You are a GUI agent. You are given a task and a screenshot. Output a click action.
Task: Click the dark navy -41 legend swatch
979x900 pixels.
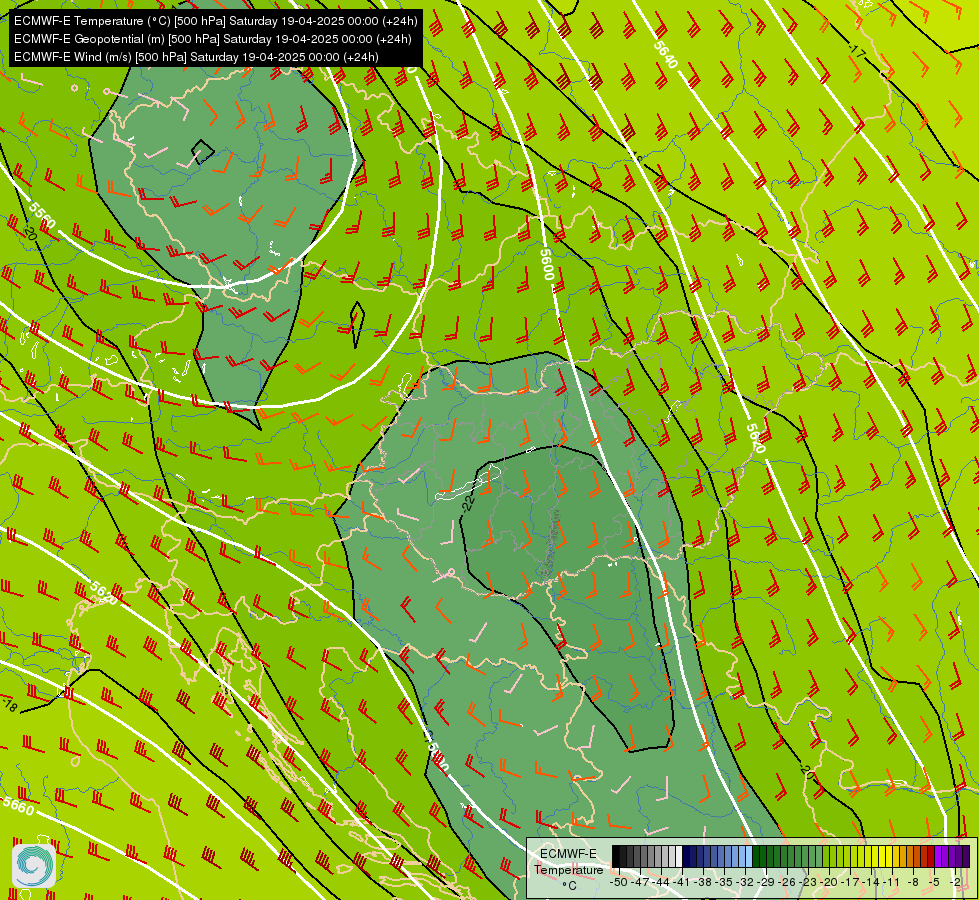point(686,856)
